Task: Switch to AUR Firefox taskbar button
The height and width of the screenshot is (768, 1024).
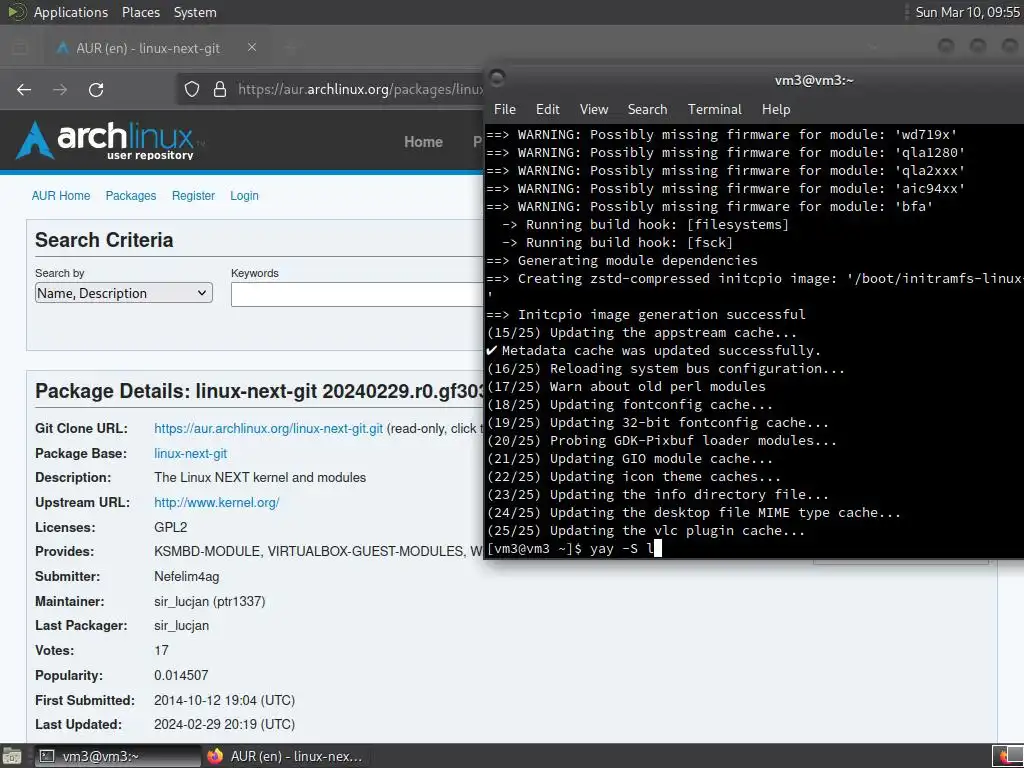Action: (x=285, y=756)
